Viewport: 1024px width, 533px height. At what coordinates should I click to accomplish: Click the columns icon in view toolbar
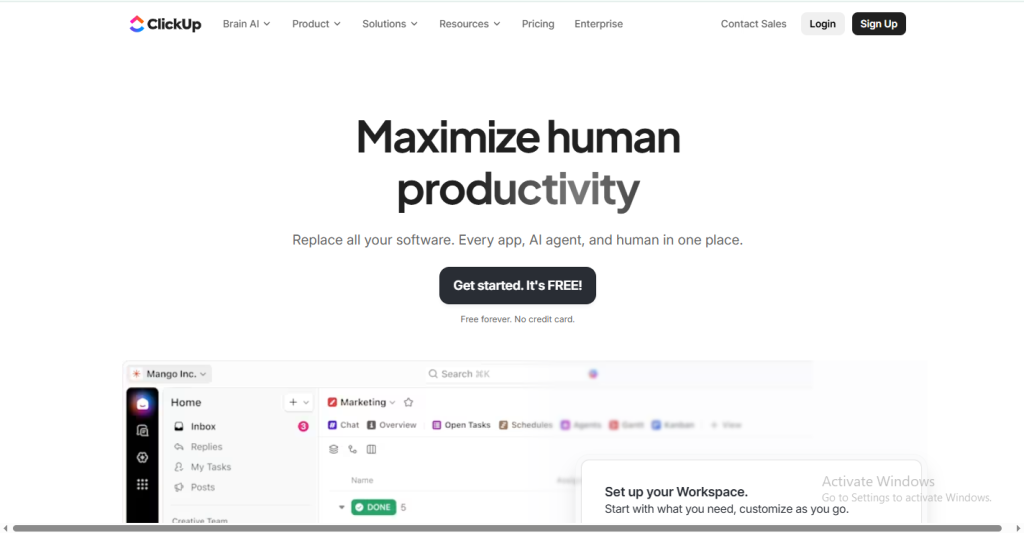[371, 449]
